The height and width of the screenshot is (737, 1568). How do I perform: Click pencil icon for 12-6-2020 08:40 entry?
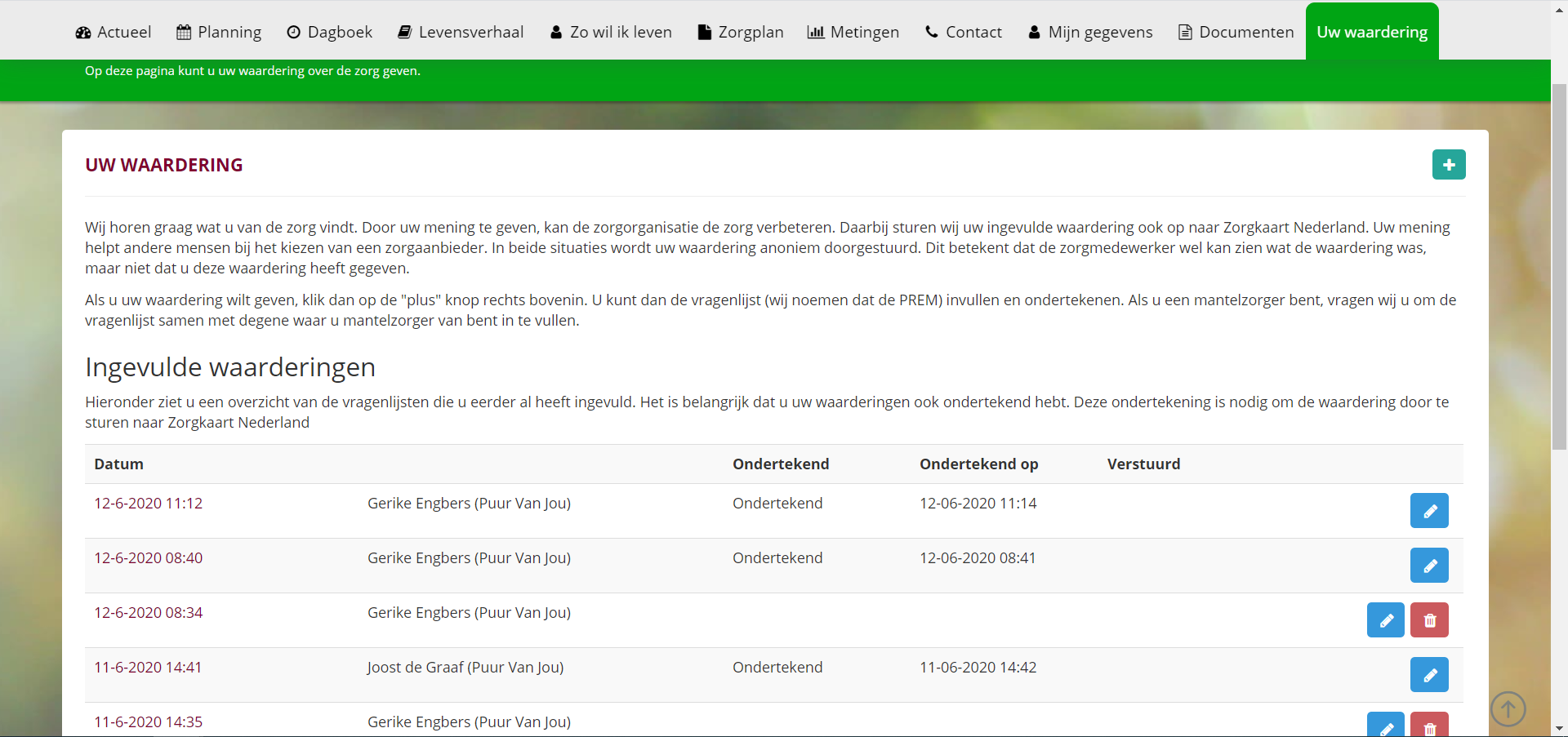click(x=1428, y=566)
